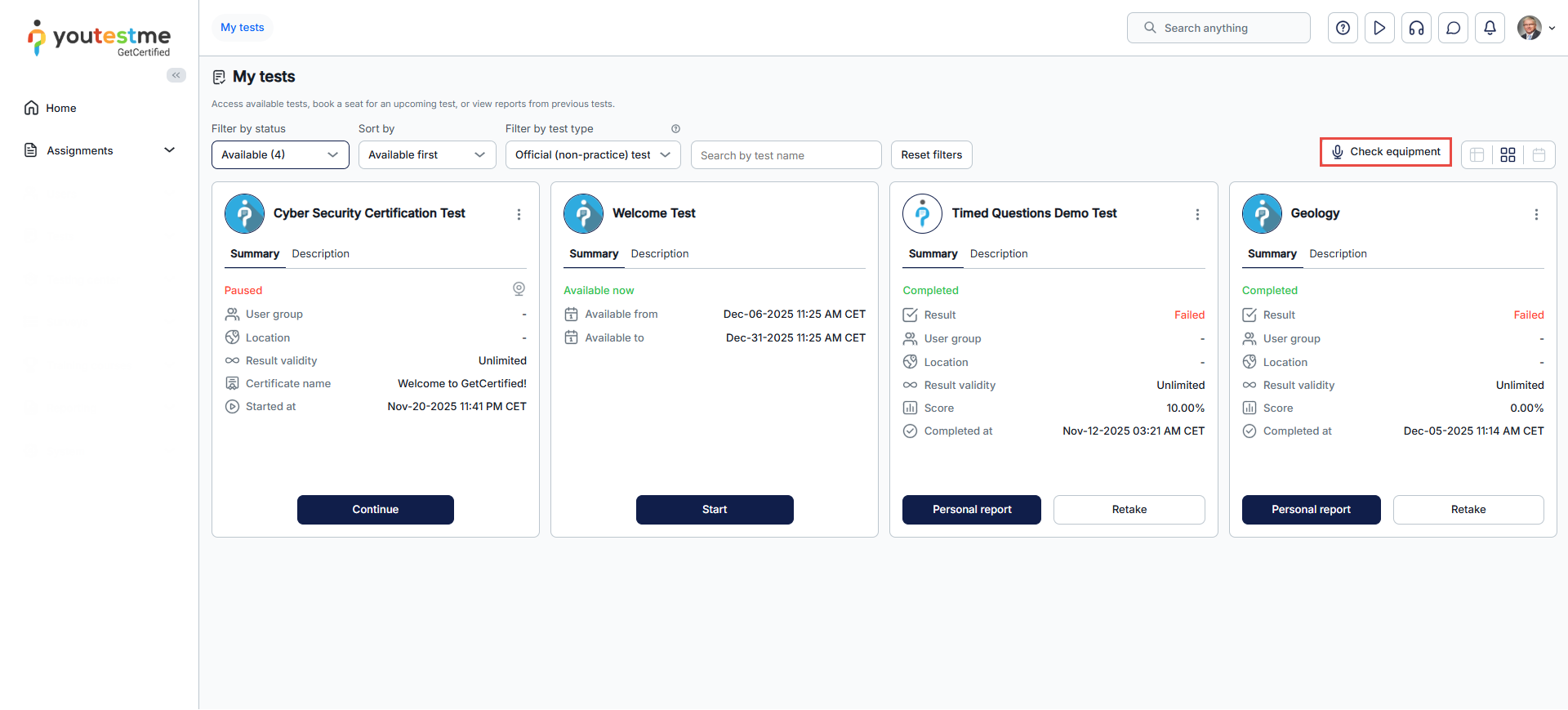The height and width of the screenshot is (710, 1568).
Task: Open Description tab on Welcome Test
Action: point(659,254)
